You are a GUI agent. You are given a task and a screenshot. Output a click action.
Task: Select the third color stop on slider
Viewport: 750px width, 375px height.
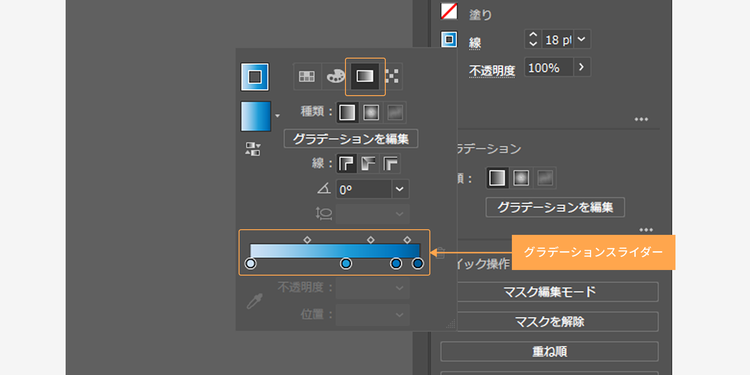tap(396, 264)
